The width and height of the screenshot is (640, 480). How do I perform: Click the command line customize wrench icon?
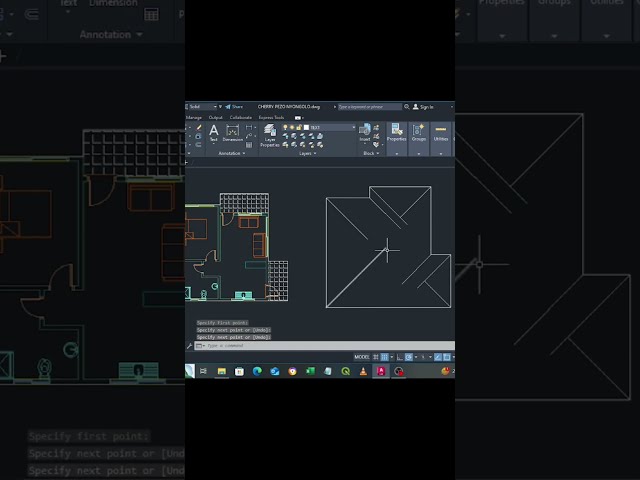pos(189,346)
